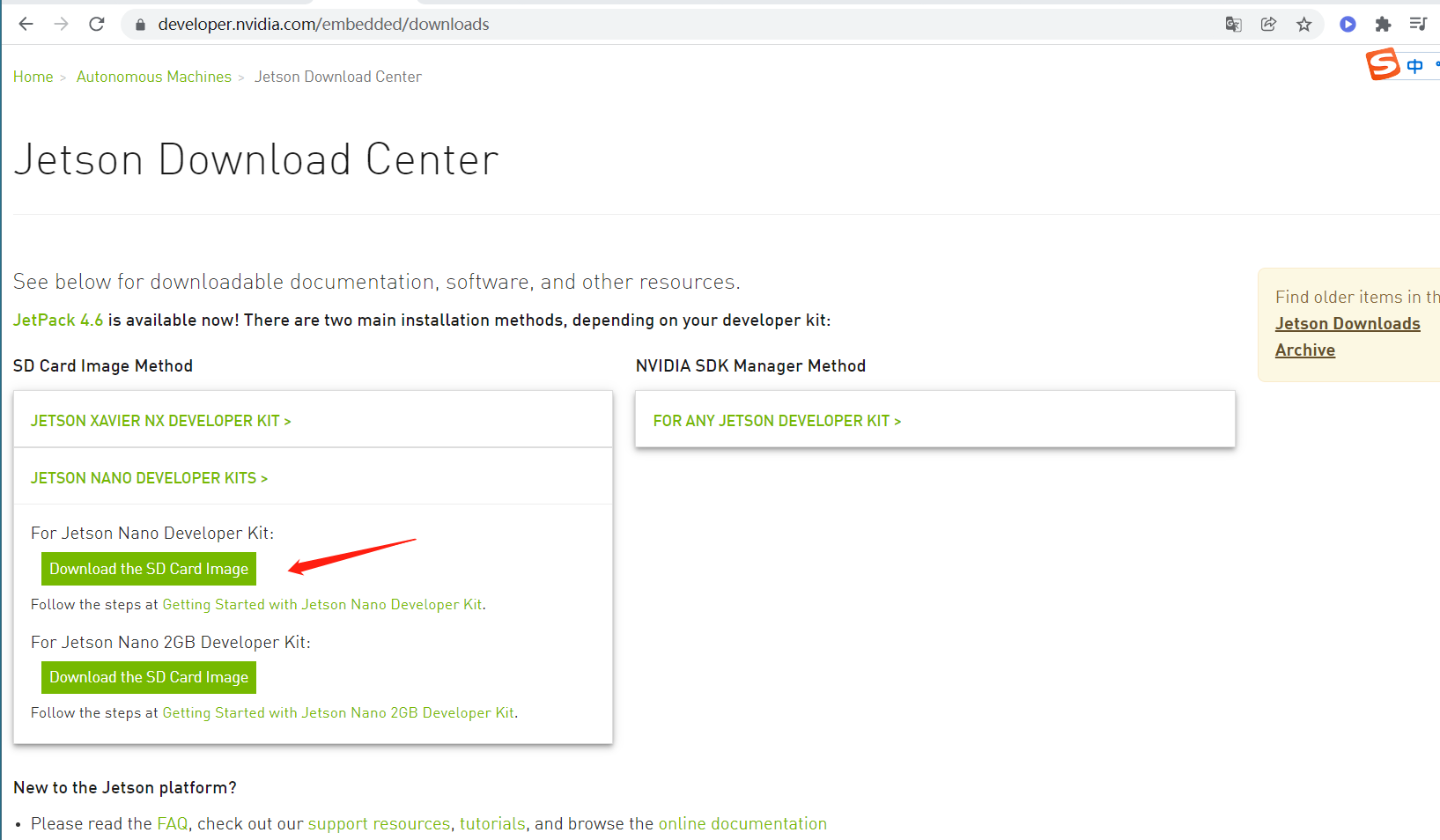Click the browser forward arrow
Viewport: 1440px width, 840px height.
click(61, 24)
